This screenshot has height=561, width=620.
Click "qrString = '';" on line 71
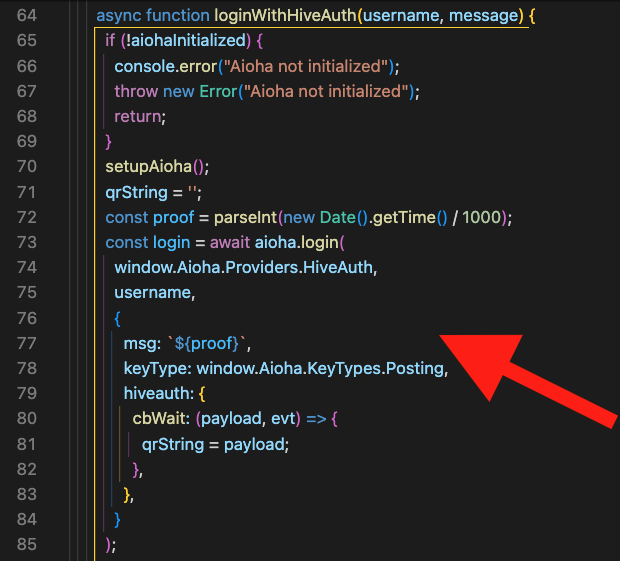pos(153,193)
